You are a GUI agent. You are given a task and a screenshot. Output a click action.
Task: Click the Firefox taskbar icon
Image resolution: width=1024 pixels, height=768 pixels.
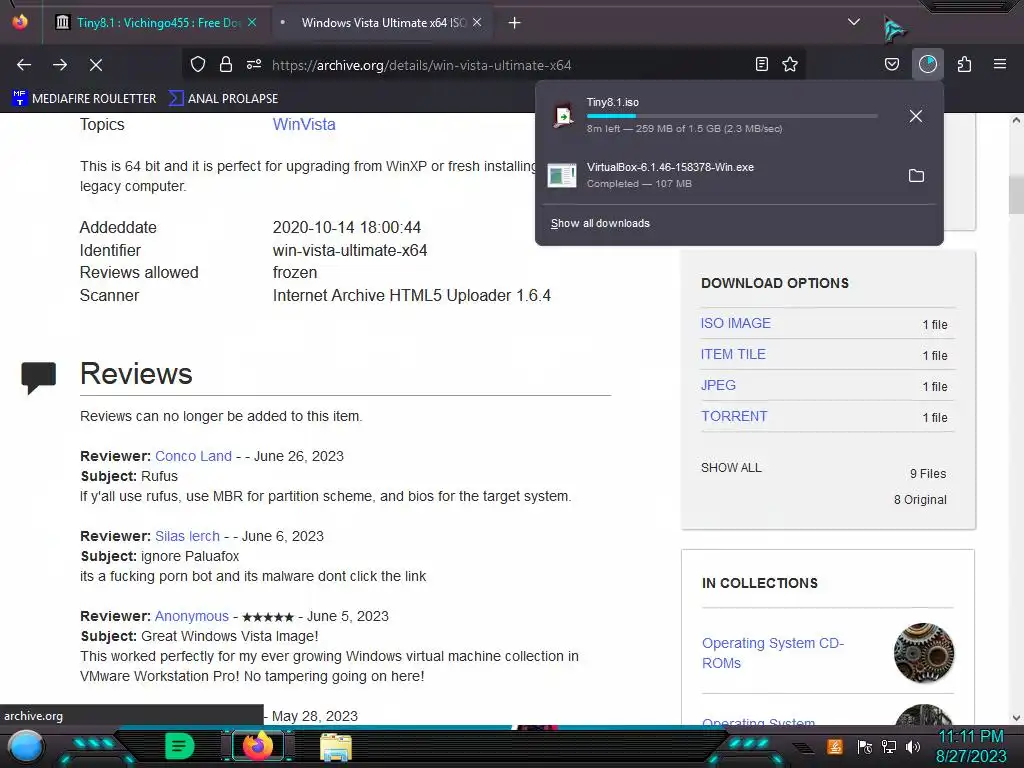pos(257,746)
